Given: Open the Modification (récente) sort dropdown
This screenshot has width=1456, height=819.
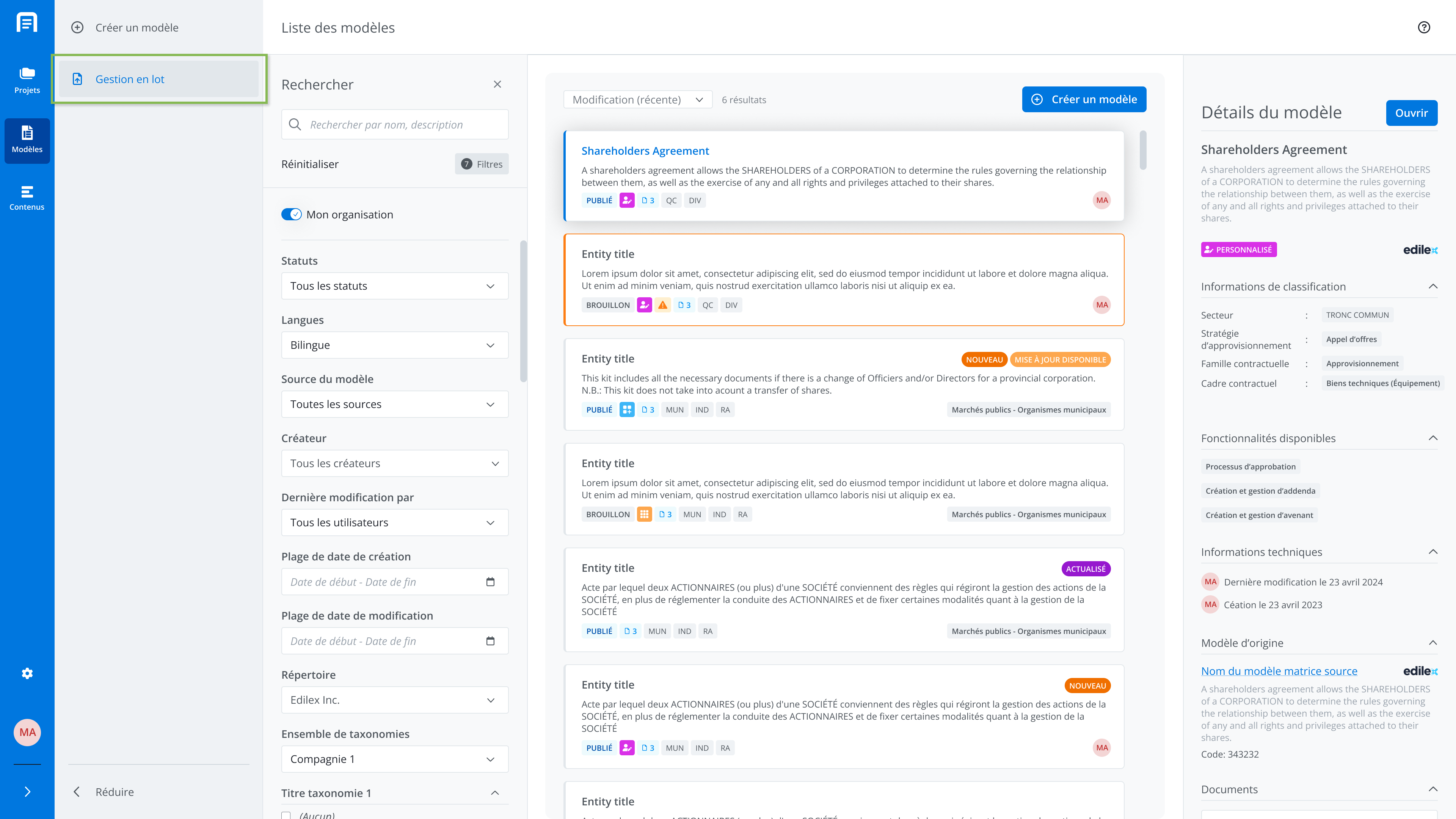Looking at the screenshot, I should pyautogui.click(x=637, y=99).
